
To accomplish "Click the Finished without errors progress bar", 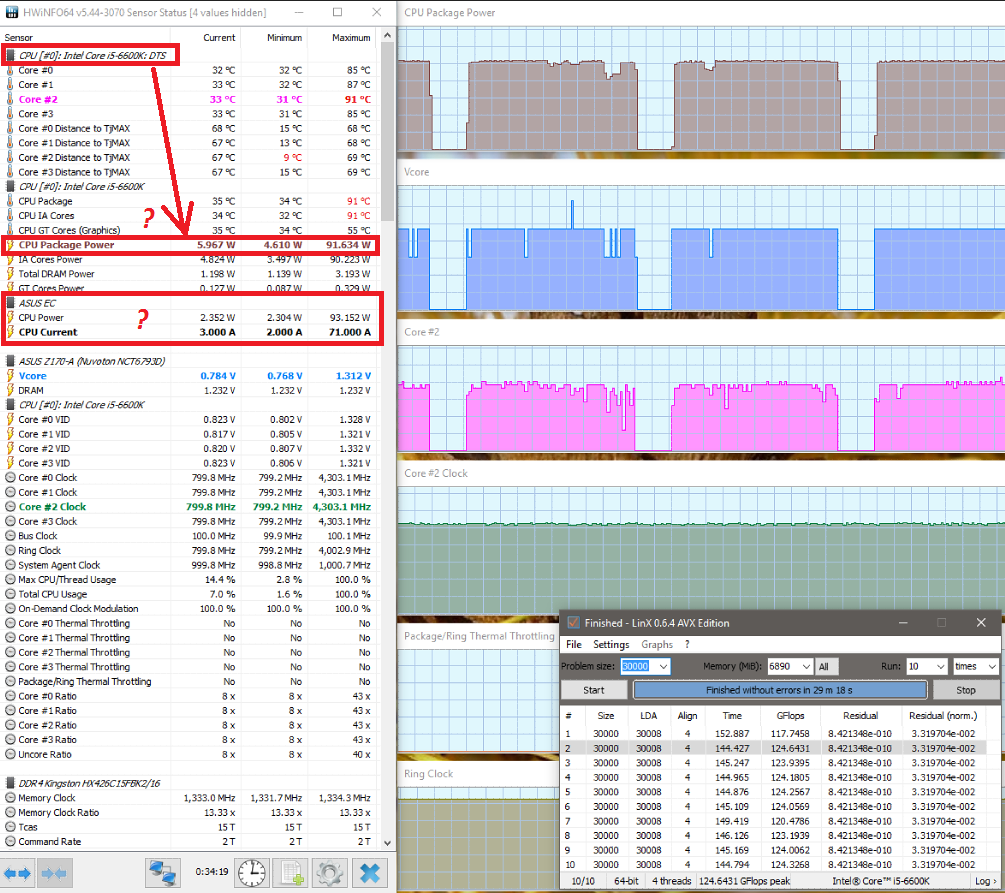I will pyautogui.click(x=779, y=690).
